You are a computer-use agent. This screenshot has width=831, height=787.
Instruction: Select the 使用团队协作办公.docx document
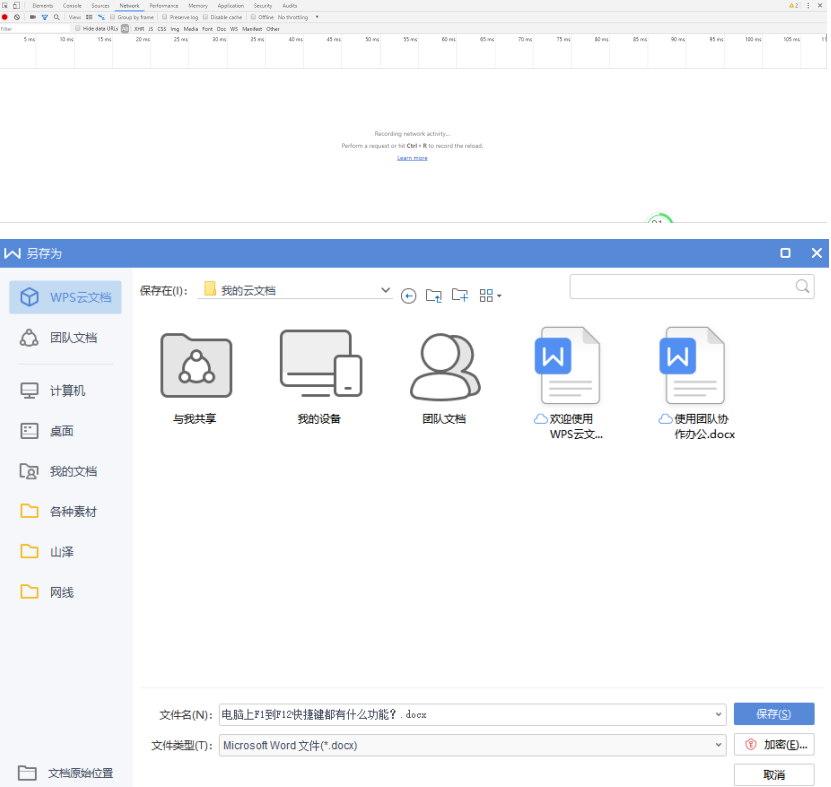coord(696,384)
